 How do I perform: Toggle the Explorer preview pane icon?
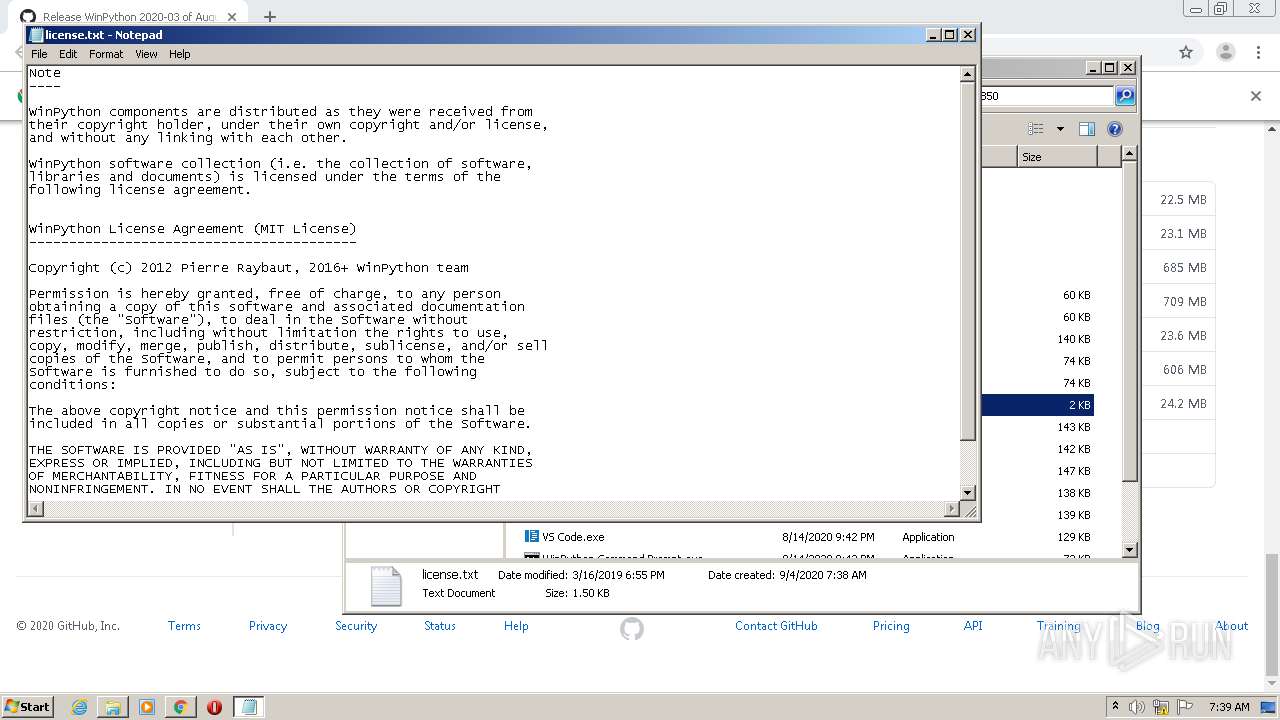1087,129
